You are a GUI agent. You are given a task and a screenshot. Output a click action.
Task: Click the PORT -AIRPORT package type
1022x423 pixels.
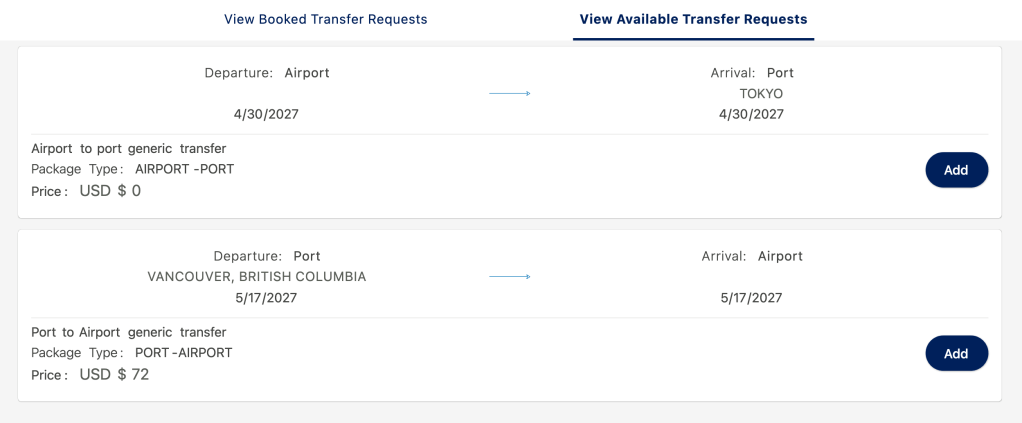(x=183, y=353)
